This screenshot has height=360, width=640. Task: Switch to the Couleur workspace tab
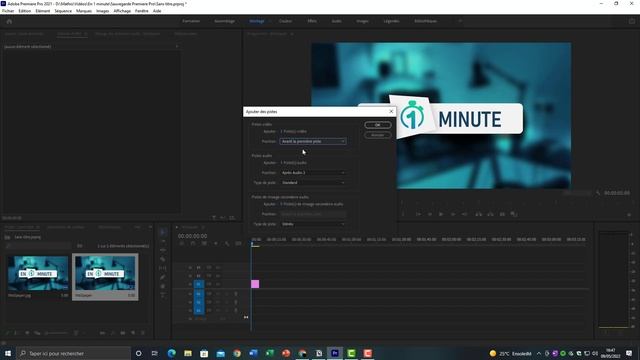click(x=285, y=21)
